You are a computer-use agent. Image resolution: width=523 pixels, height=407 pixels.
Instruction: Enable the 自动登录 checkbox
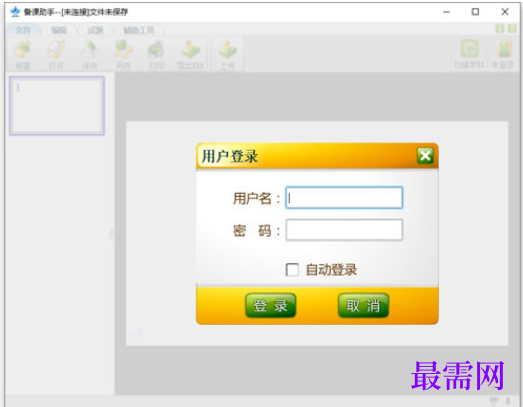292,270
